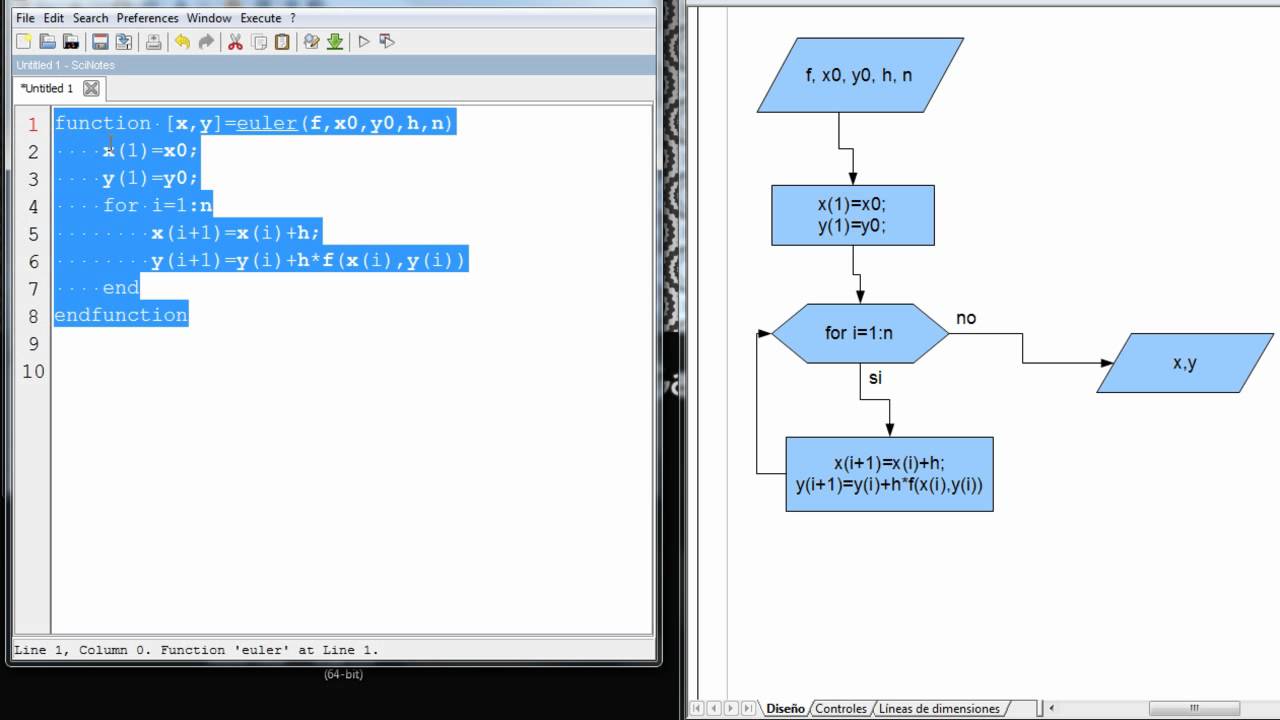This screenshot has width=1280, height=720.
Task: Switch to the Líneas de dimensiones tab
Action: (x=939, y=708)
